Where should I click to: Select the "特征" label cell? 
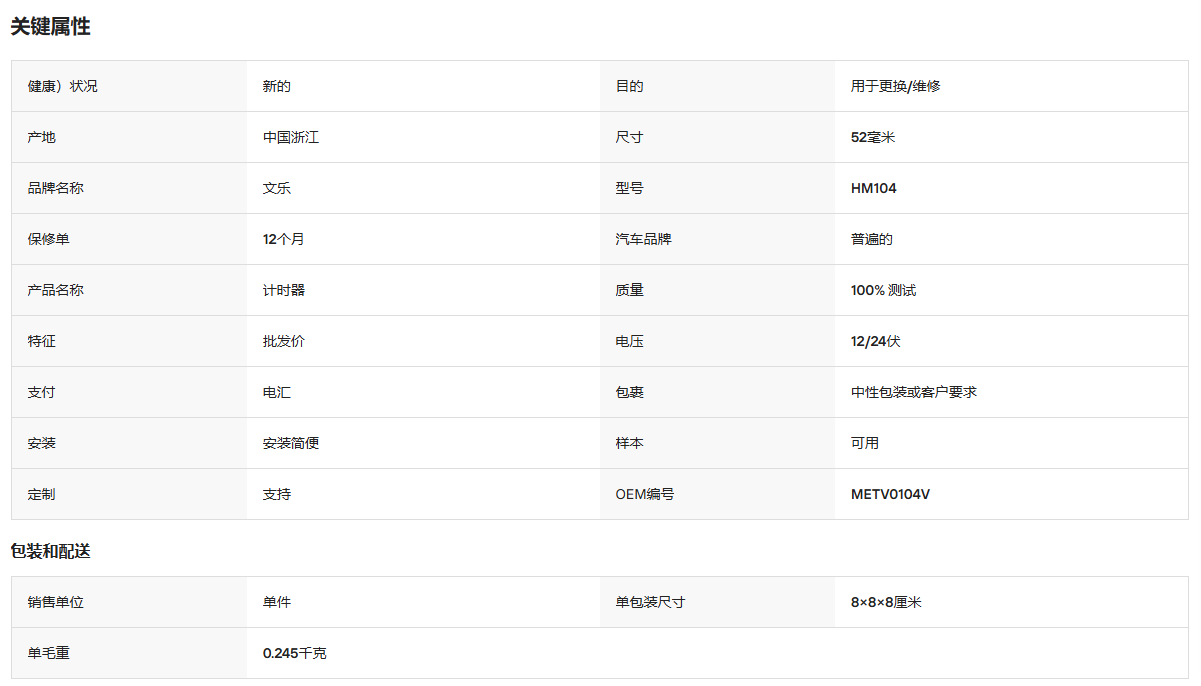pos(129,341)
